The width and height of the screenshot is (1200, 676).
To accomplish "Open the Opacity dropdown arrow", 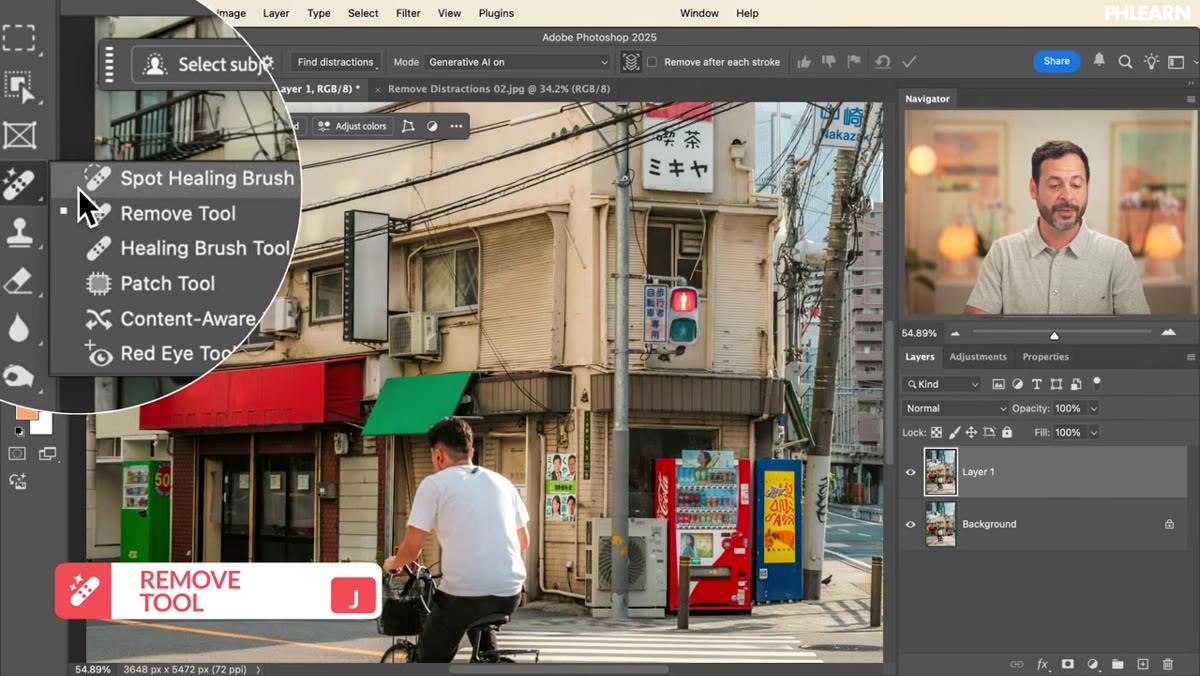I will tap(1093, 408).
